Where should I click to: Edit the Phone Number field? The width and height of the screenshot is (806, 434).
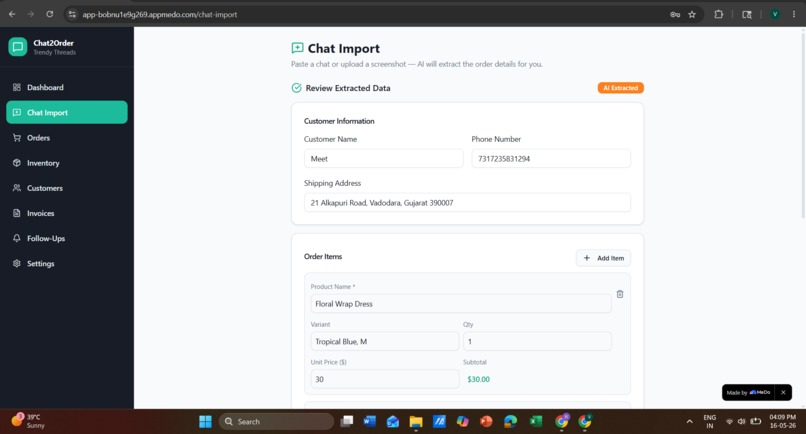(551, 159)
